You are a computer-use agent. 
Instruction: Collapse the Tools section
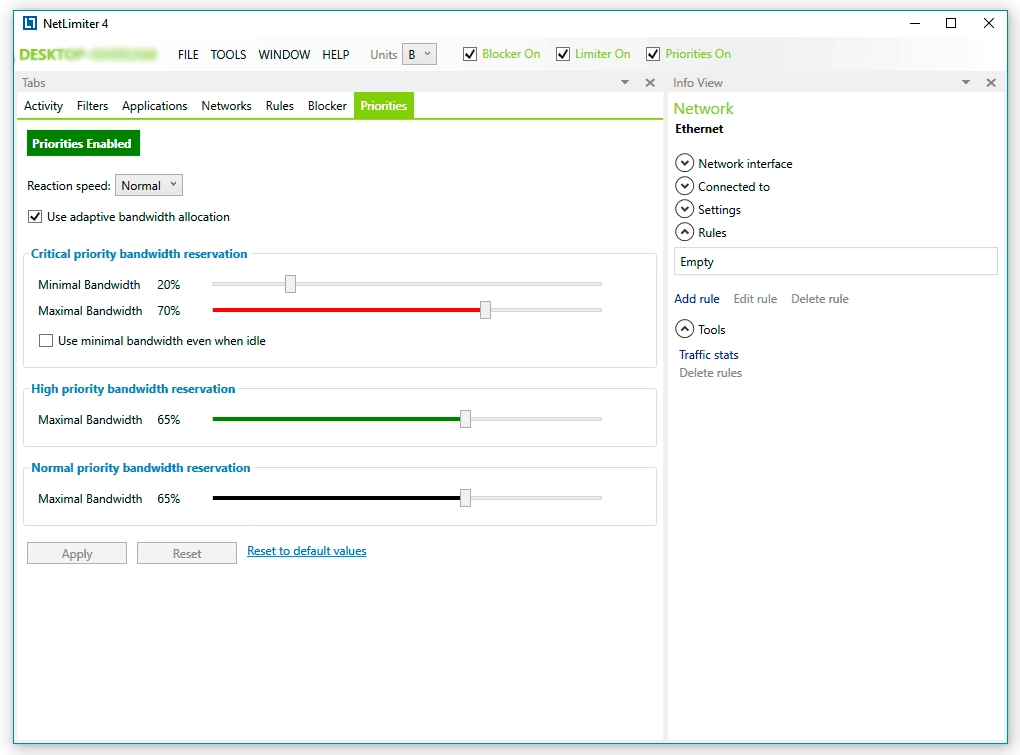point(684,329)
